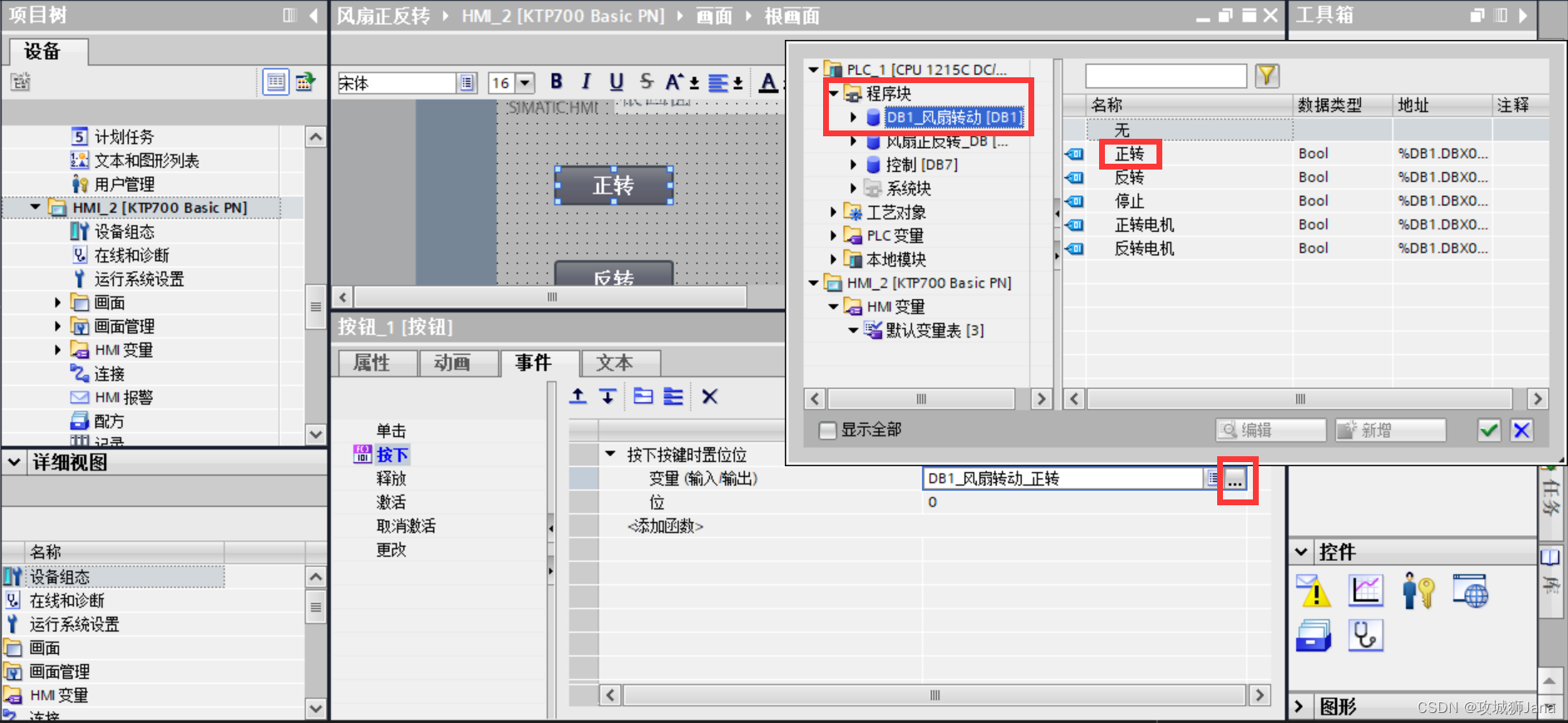
Task: Open the font size dropdown
Action: pyautogui.click(x=525, y=82)
